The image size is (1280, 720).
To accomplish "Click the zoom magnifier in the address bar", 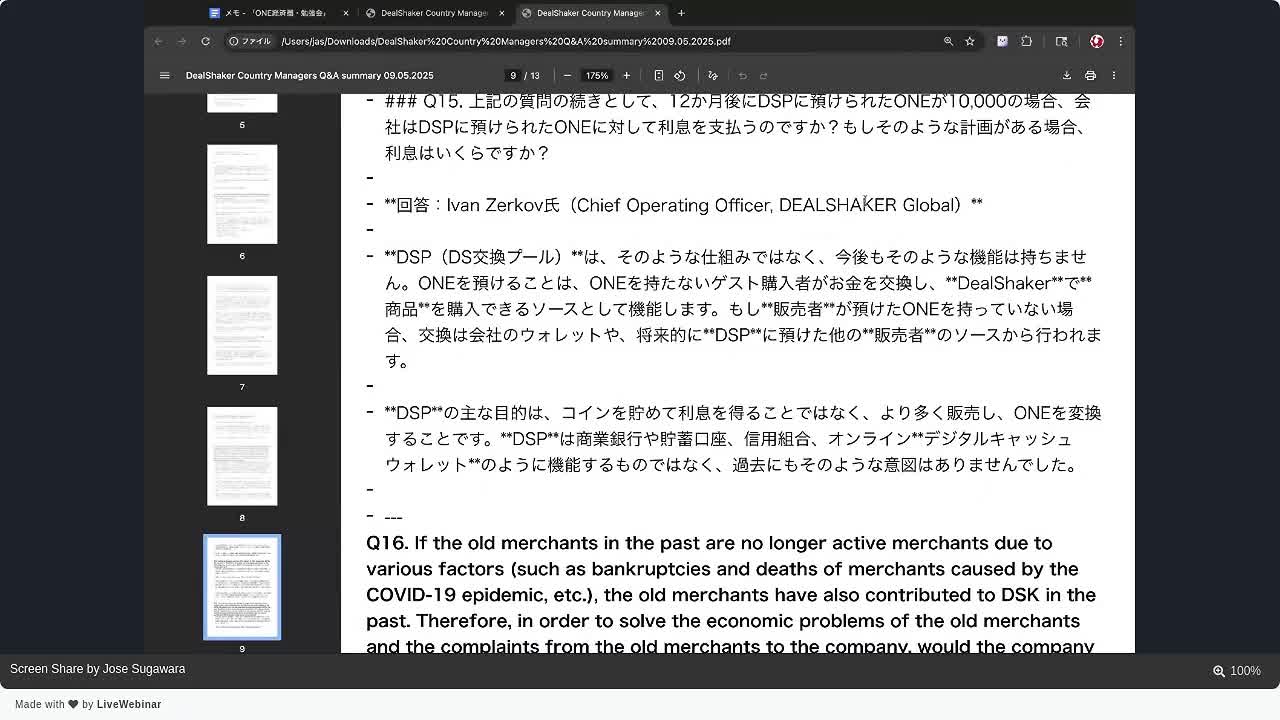I will [948, 41].
